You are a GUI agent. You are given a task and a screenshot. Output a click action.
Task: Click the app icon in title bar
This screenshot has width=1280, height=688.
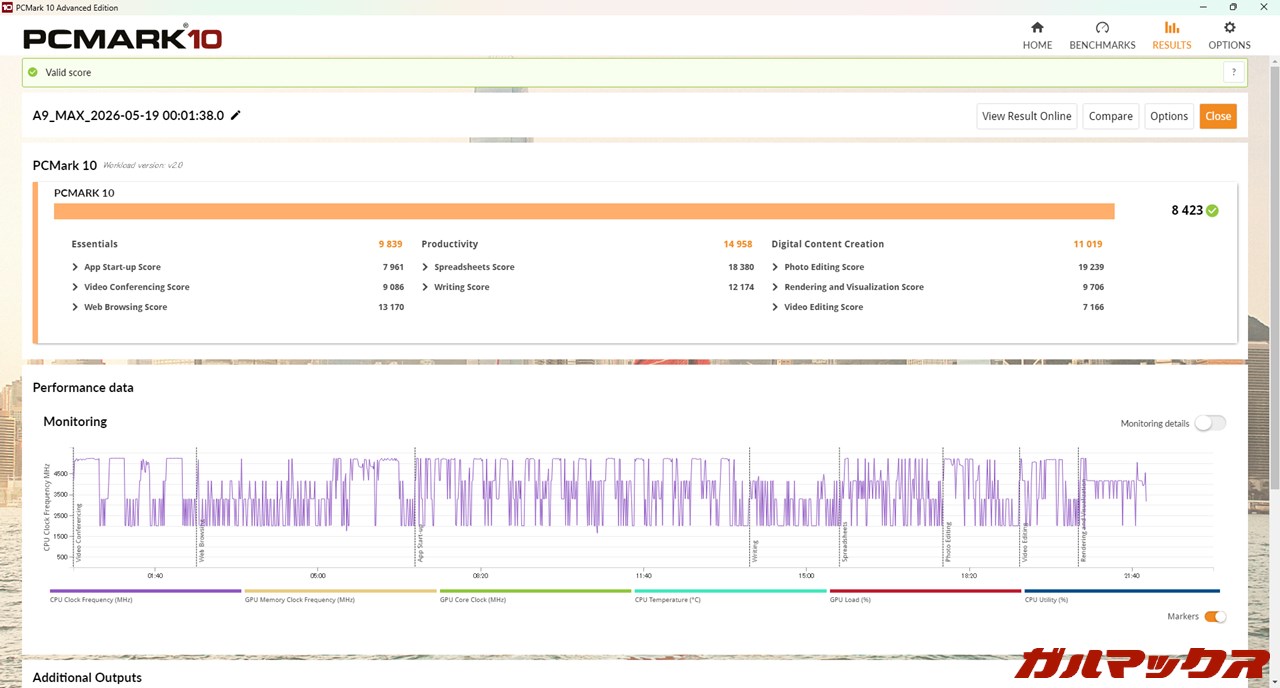[8, 7]
